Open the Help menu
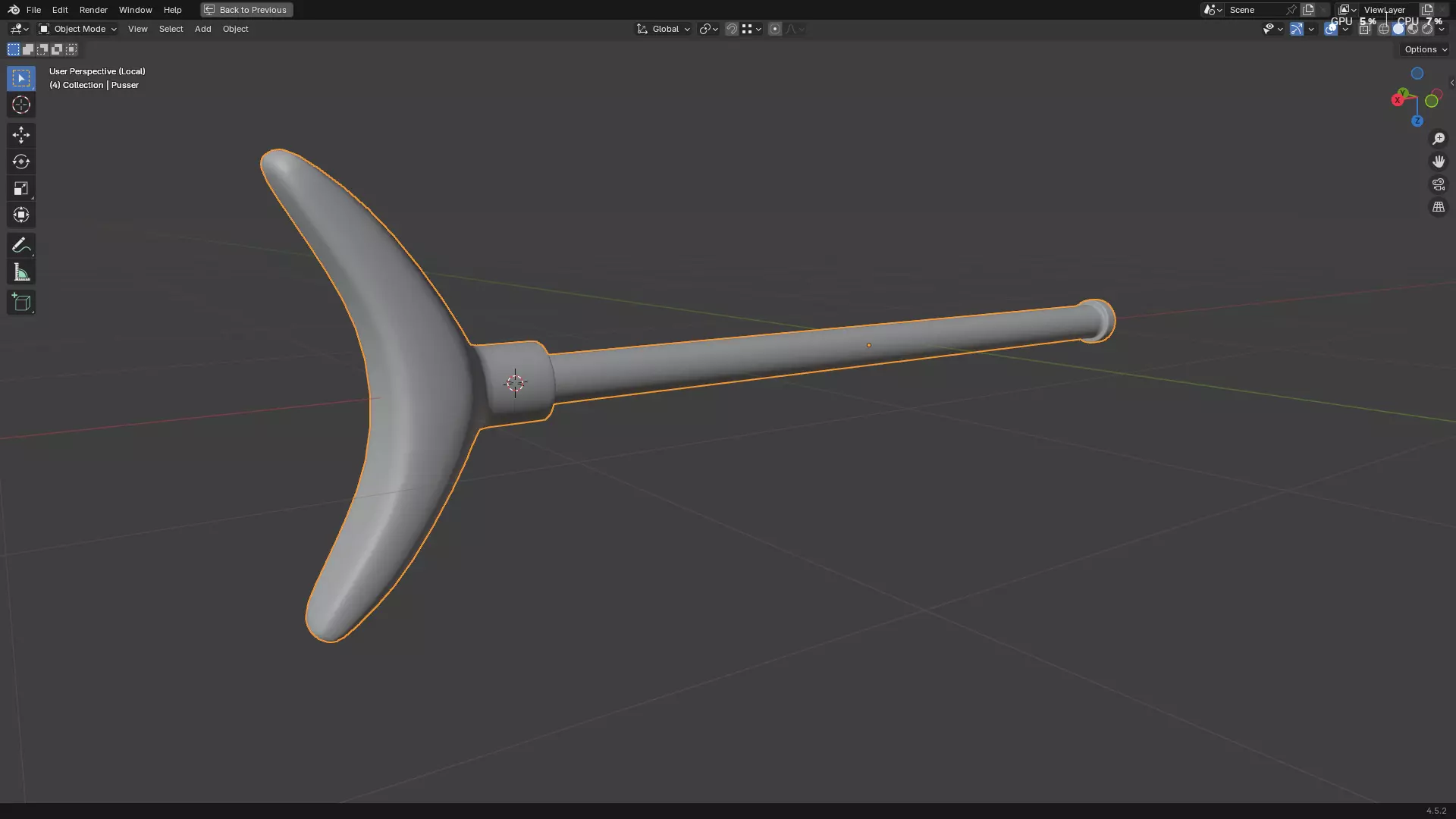The width and height of the screenshot is (1456, 819). coord(173,10)
